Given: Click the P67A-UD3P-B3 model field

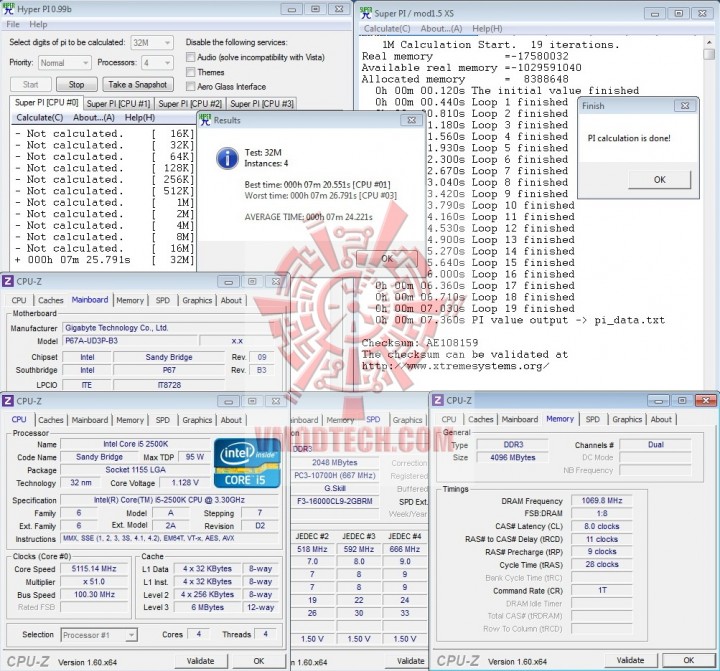Looking at the screenshot, I should (x=130, y=341).
